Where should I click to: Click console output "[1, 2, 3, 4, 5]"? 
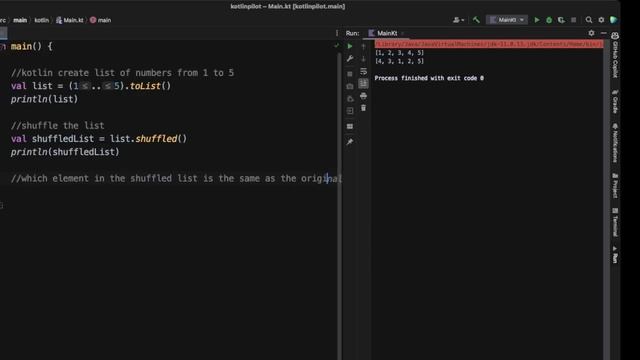[400, 53]
